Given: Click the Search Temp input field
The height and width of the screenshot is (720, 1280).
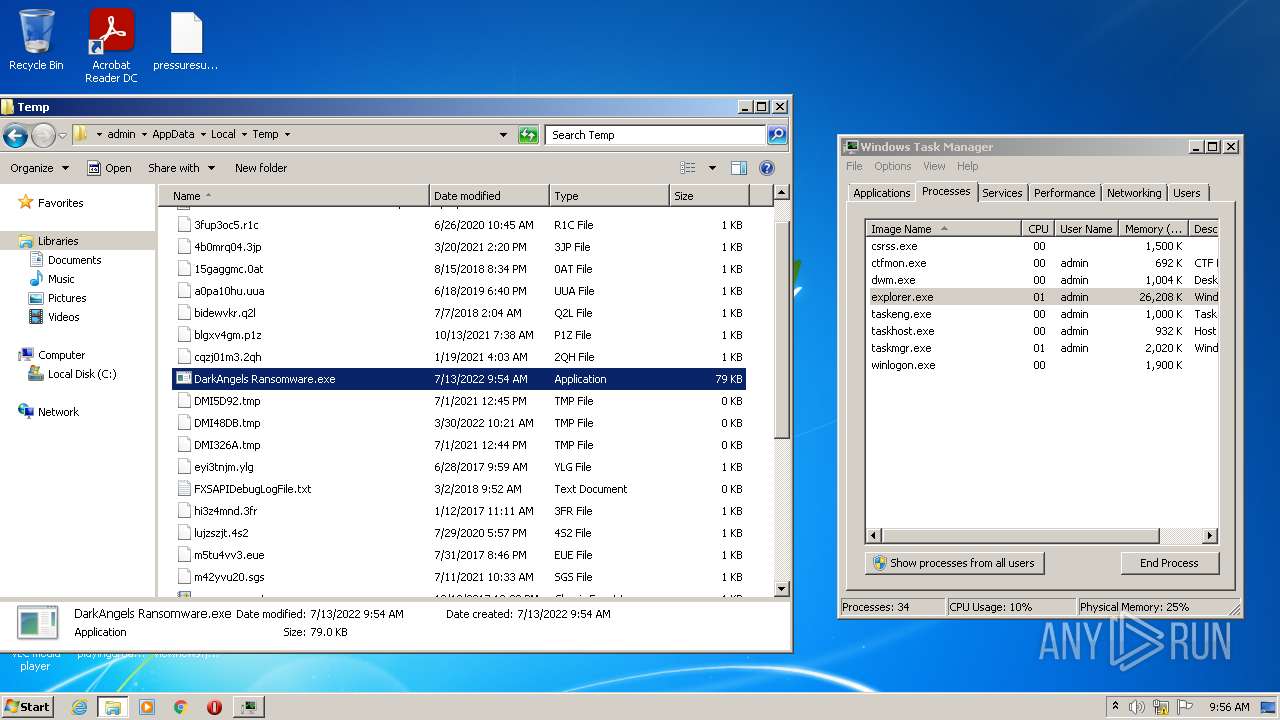Looking at the screenshot, I should 655,135.
